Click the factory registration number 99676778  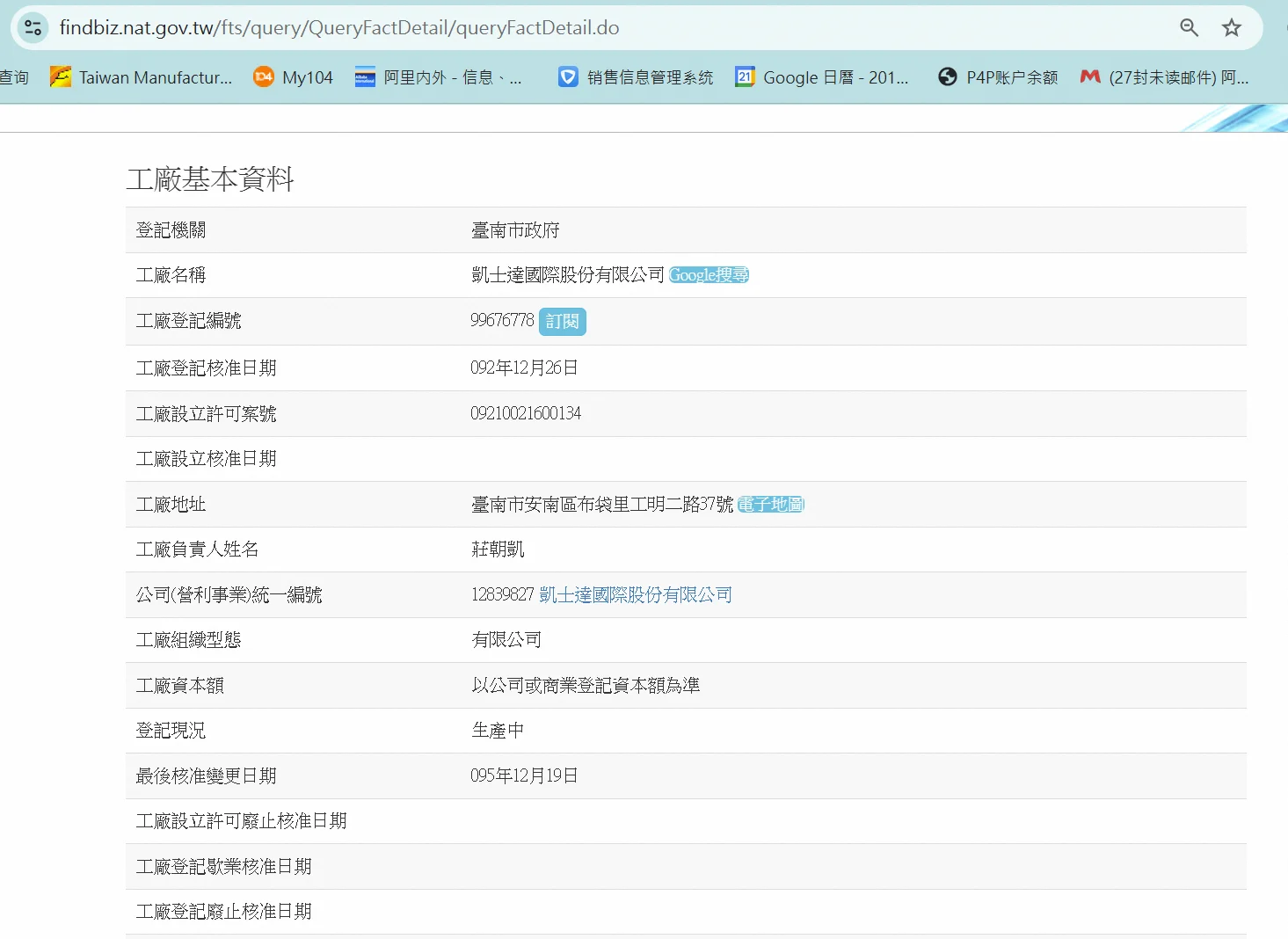(502, 320)
